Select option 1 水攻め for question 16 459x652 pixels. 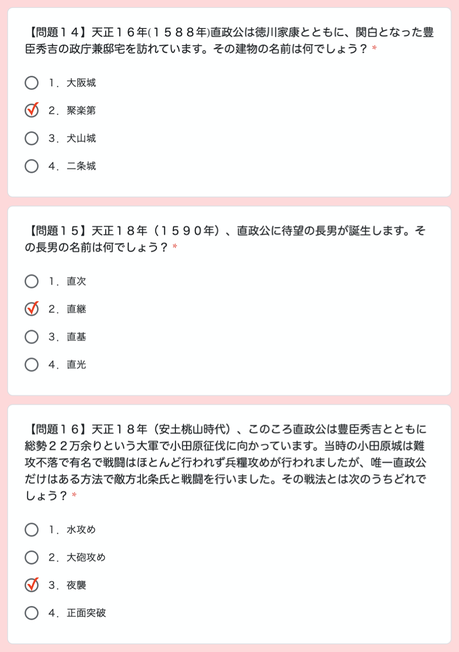(x=32, y=530)
